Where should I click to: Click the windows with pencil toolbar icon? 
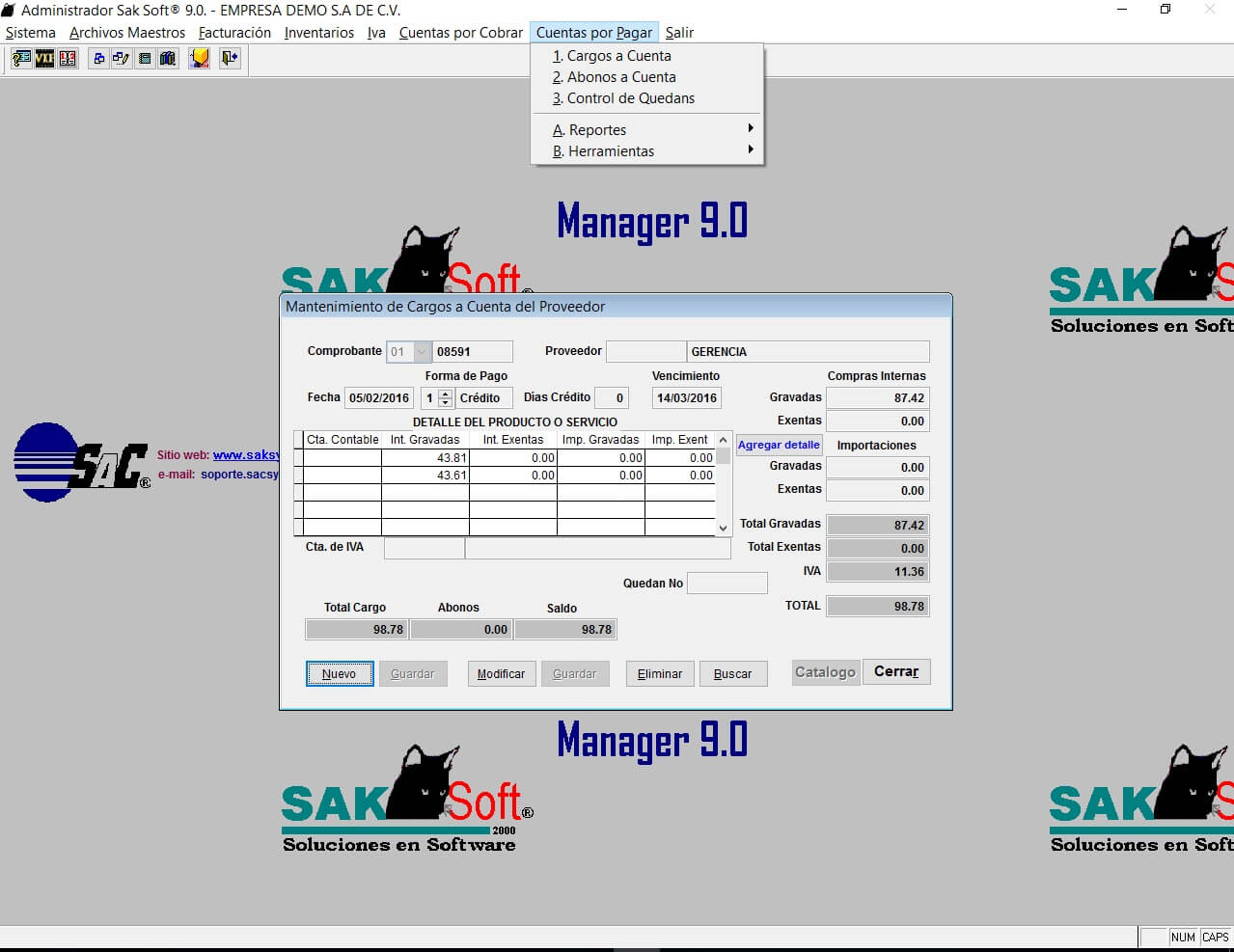click(x=122, y=59)
